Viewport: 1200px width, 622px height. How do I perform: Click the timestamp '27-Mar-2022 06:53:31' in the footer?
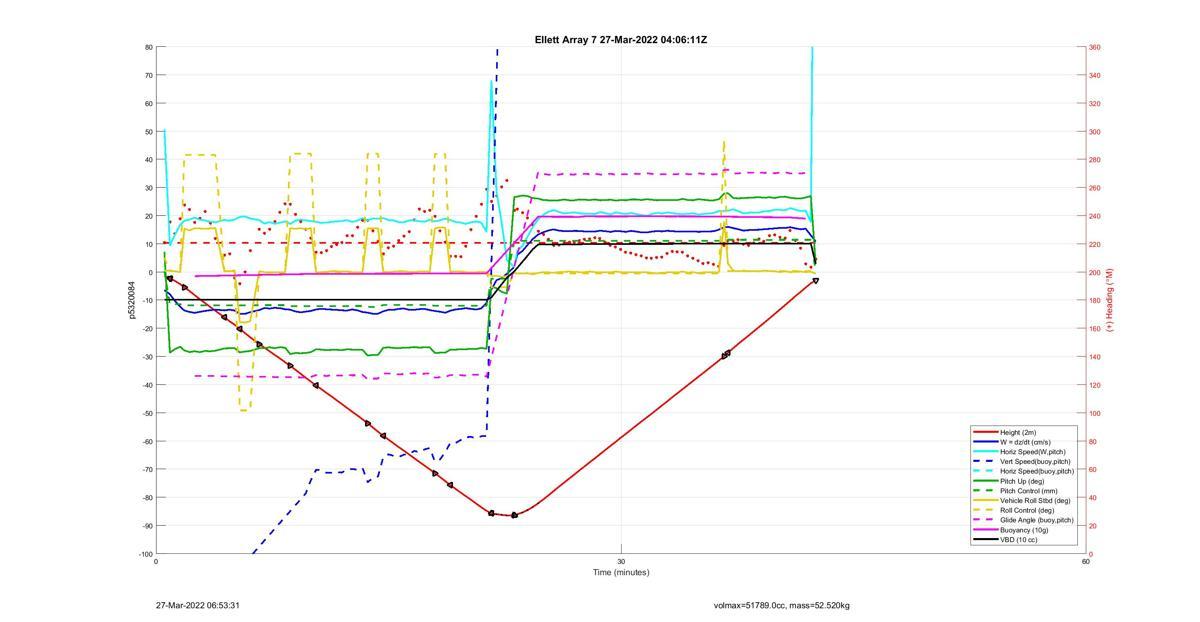198,605
